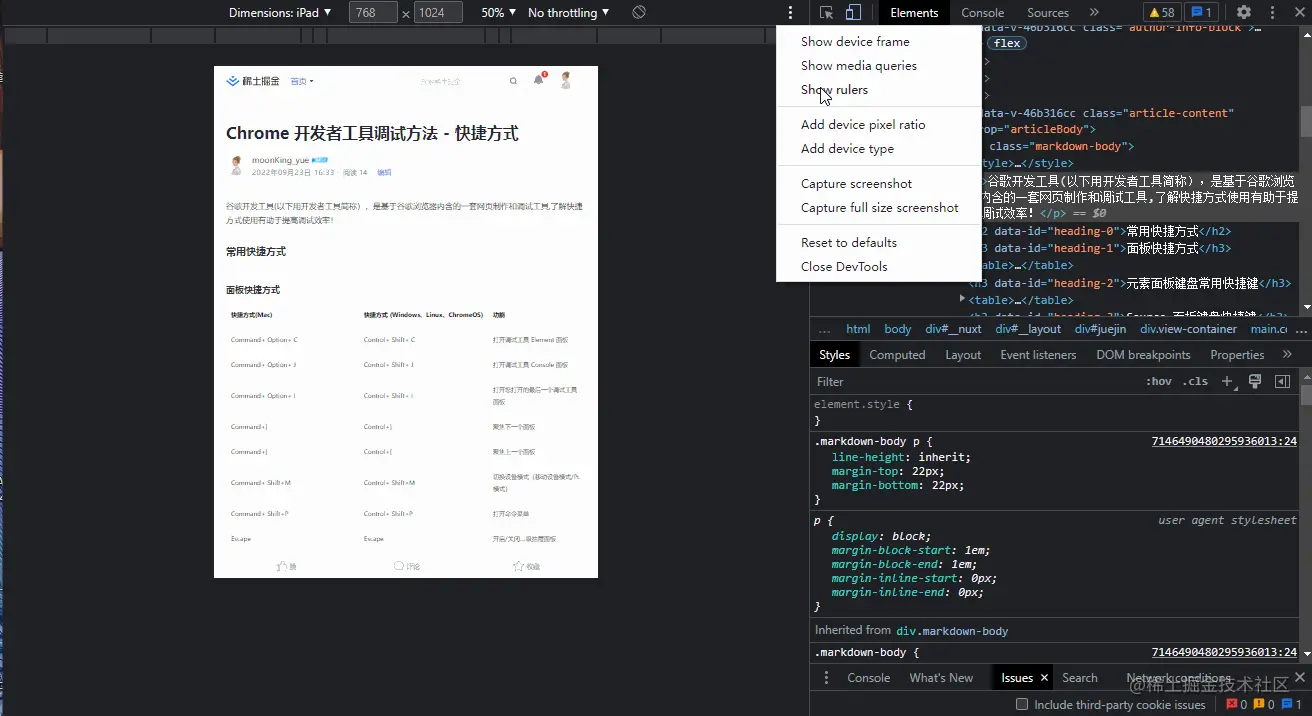The height and width of the screenshot is (716, 1312).
Task: Open stylesheet link 7146490480295936013:24 for .markdown-body p
Action: [x=1224, y=441]
